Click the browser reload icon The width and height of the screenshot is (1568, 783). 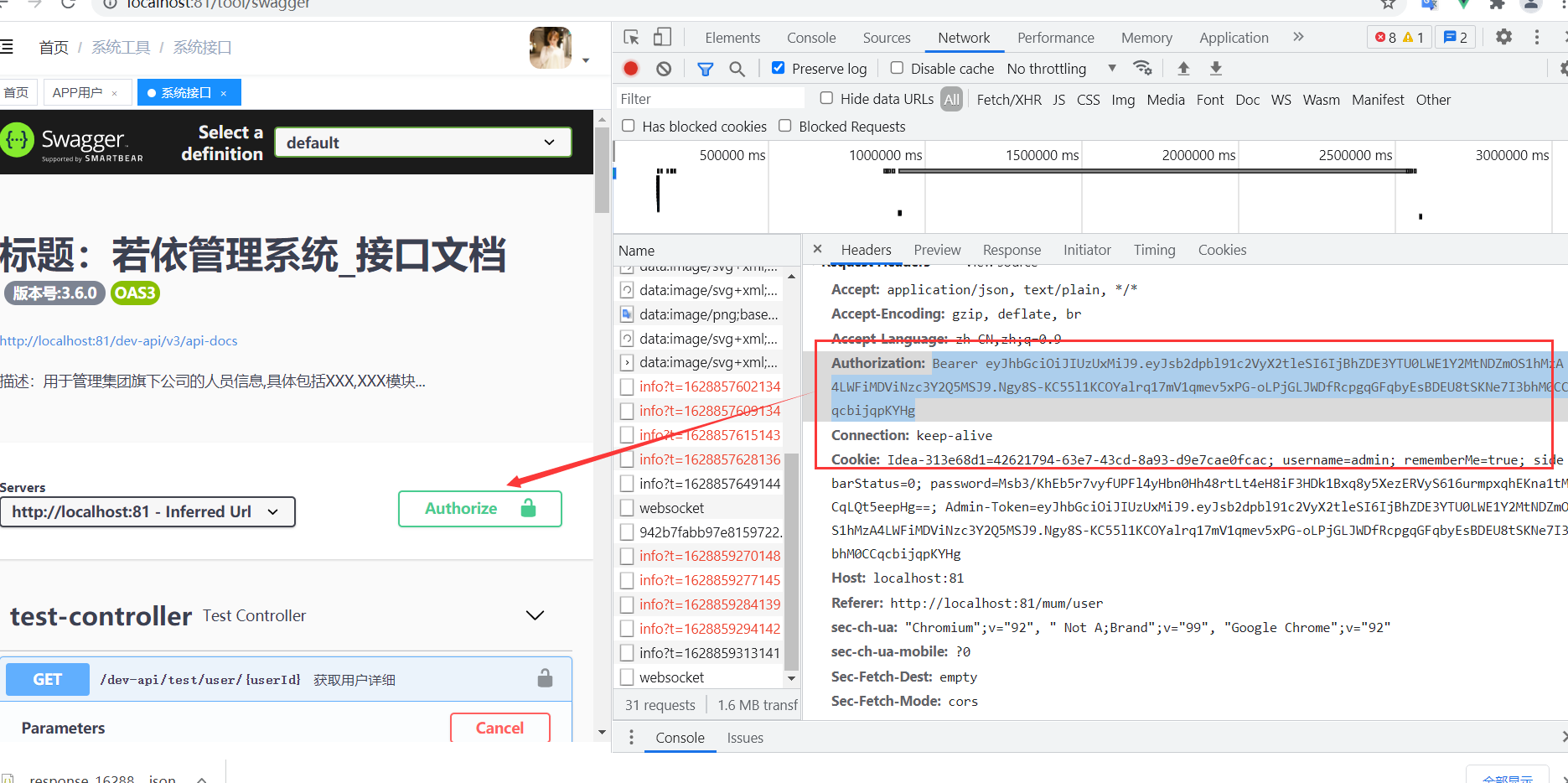coord(68,4)
